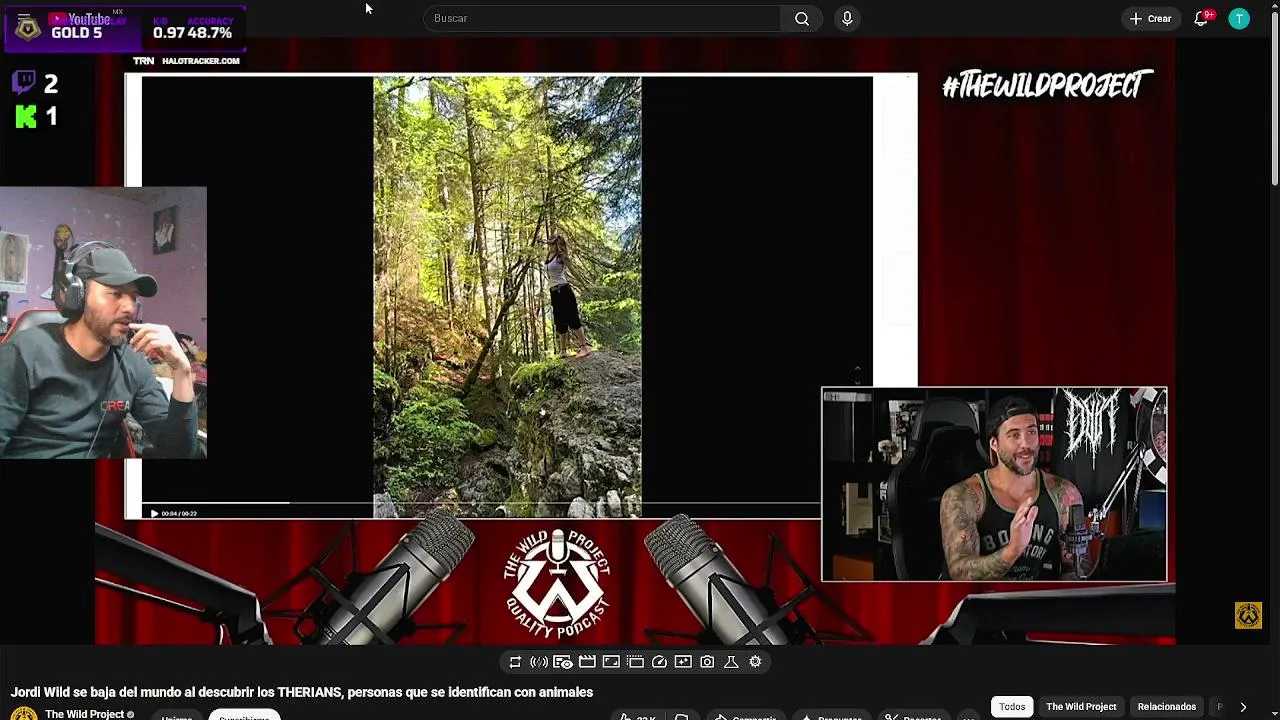Click the audio boost waves icon
Image resolution: width=1280 pixels, height=720 pixels.
(x=539, y=662)
